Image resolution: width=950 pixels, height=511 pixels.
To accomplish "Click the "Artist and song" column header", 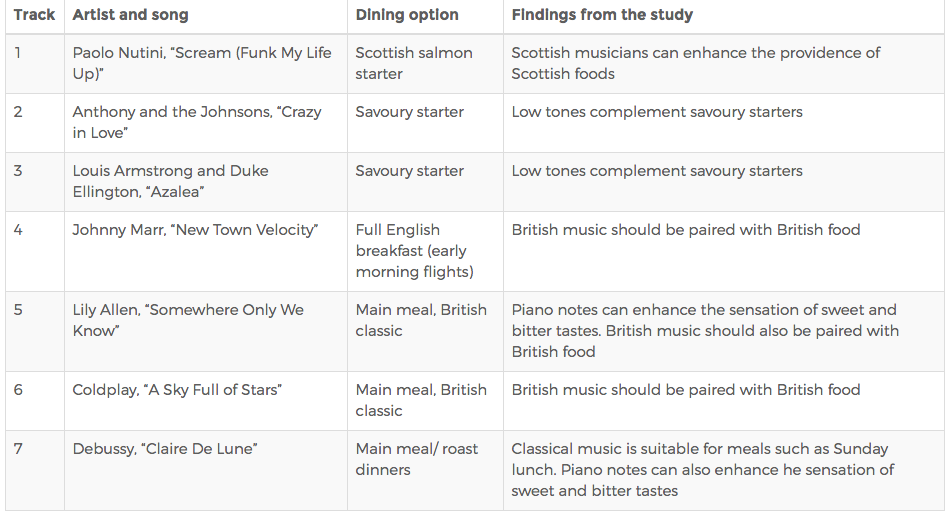I will point(130,15).
